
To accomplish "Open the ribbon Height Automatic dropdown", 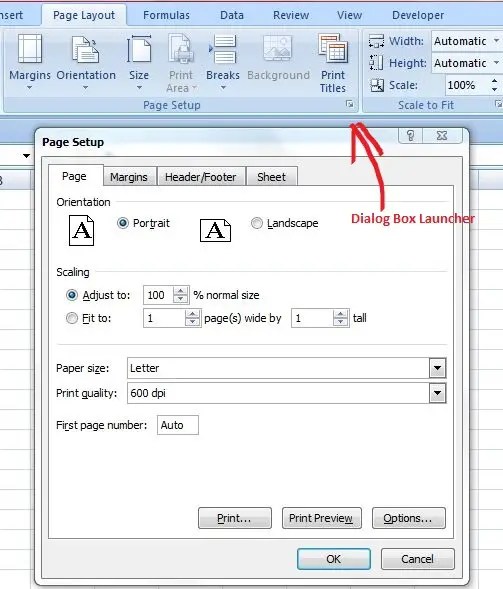I will point(496,62).
